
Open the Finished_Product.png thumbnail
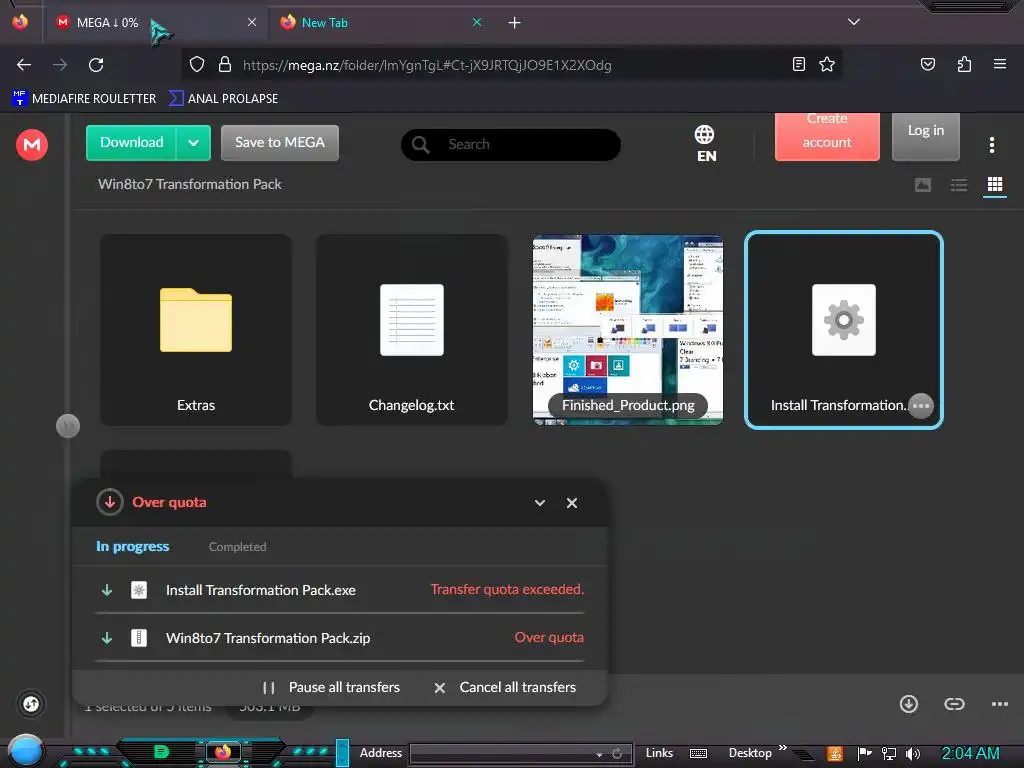click(628, 330)
